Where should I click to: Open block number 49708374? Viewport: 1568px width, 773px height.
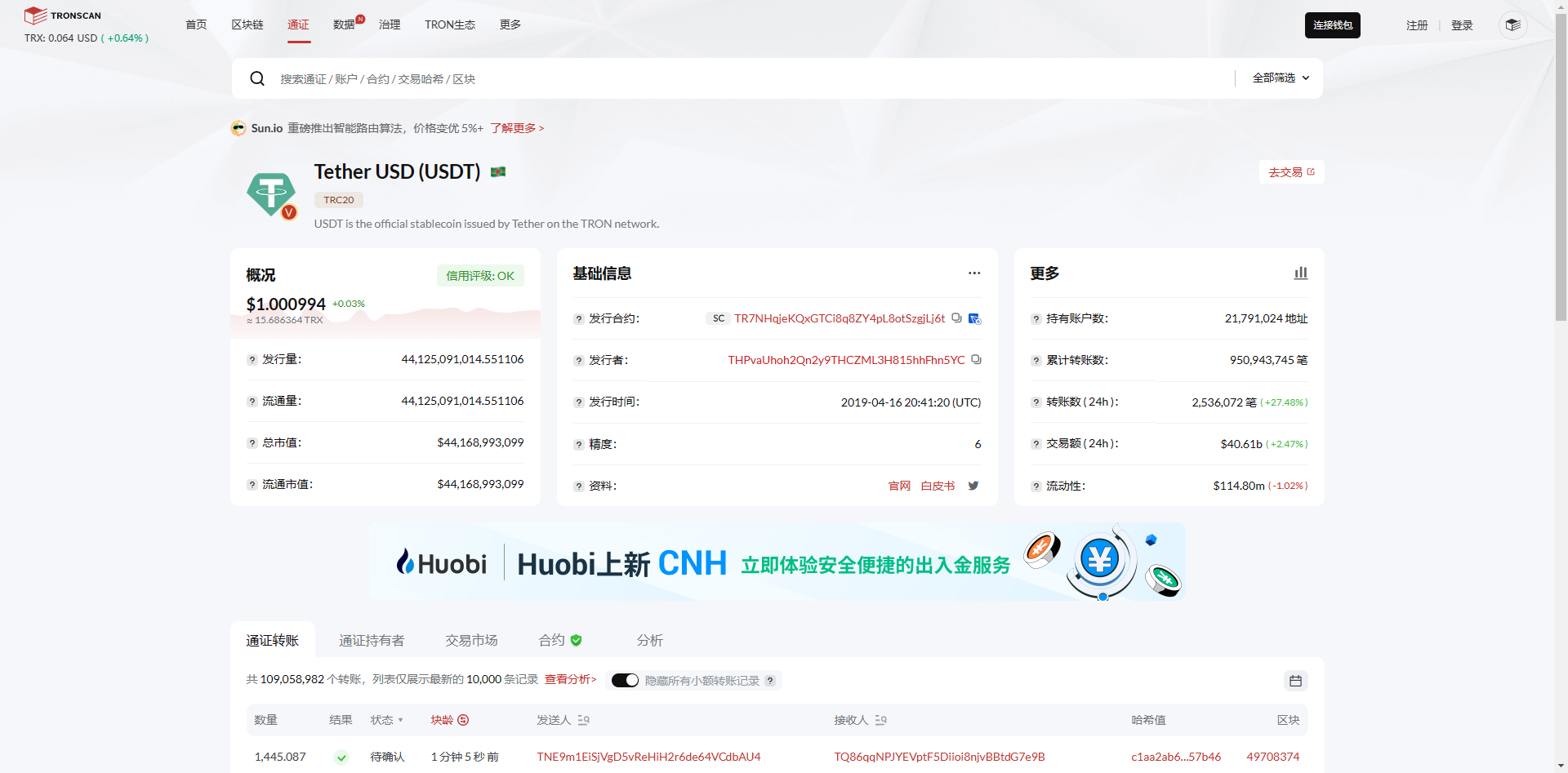(x=1272, y=757)
